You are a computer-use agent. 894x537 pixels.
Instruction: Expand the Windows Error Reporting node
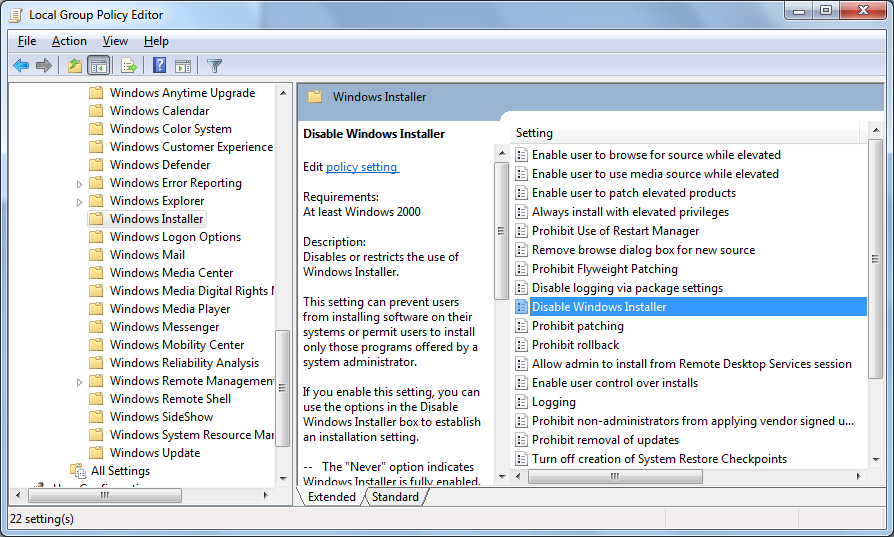[79, 184]
